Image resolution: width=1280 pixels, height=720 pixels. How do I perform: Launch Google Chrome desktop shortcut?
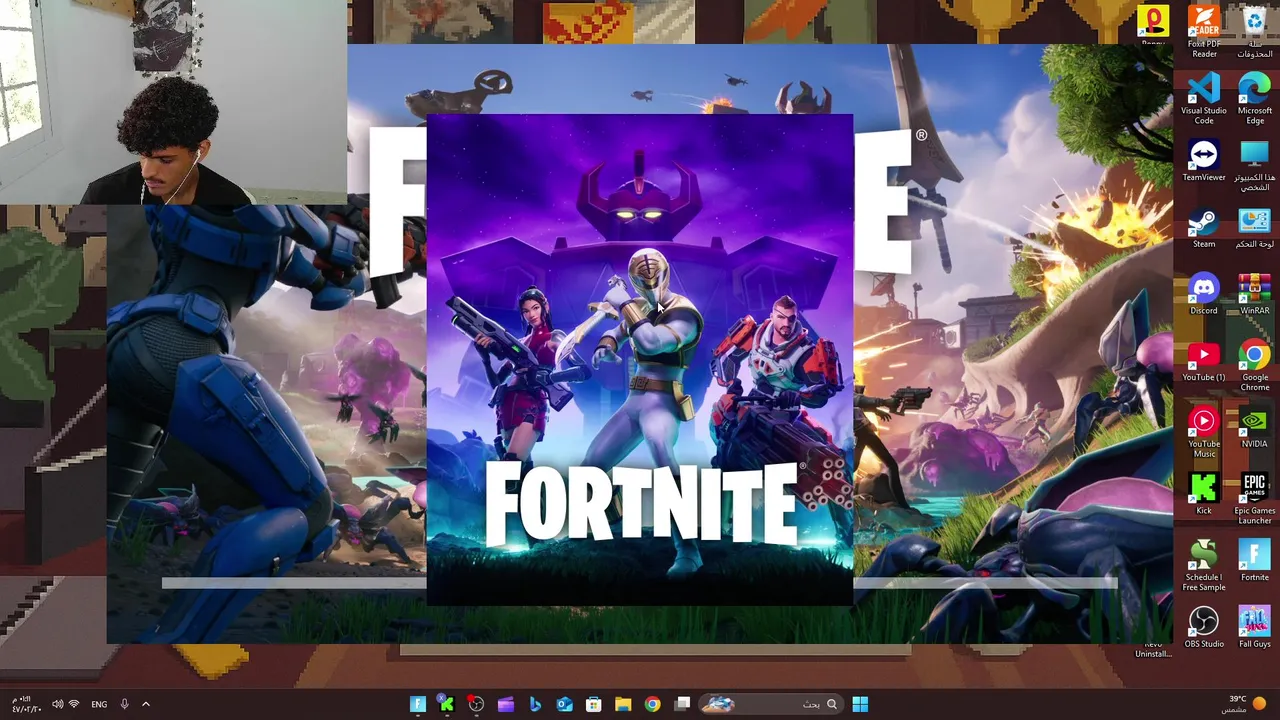click(1255, 365)
